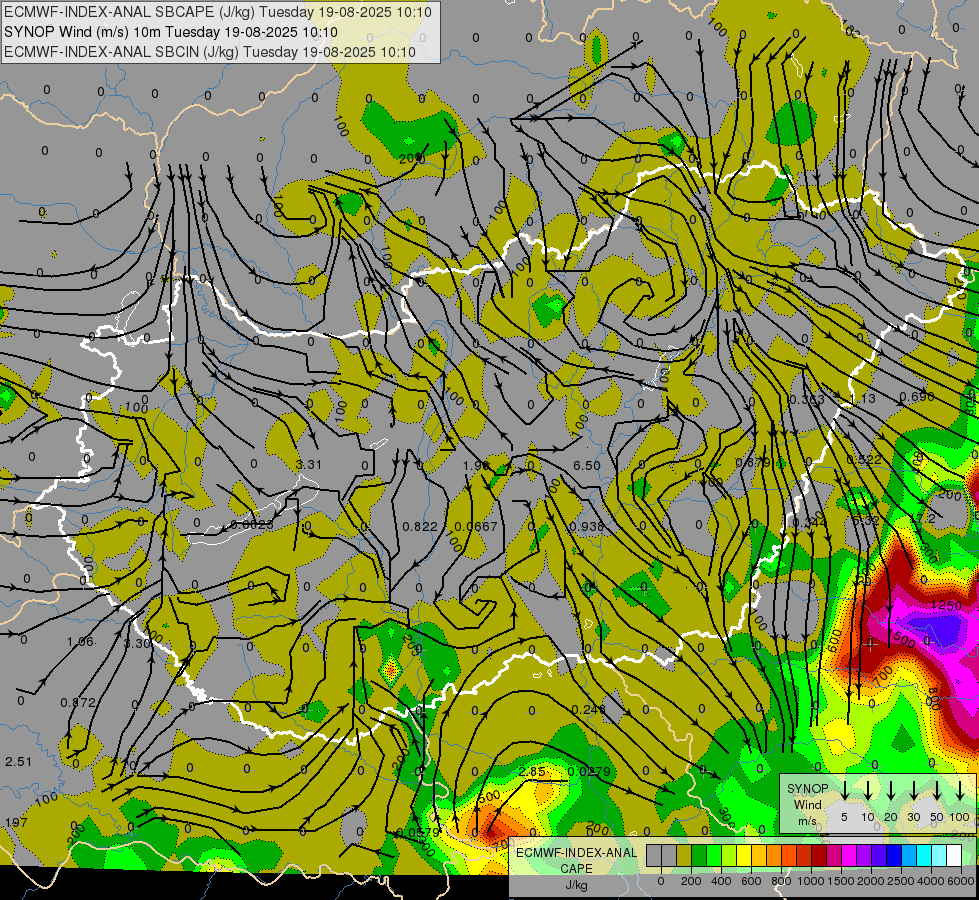Click the 0.690 value label on the map

(917, 397)
